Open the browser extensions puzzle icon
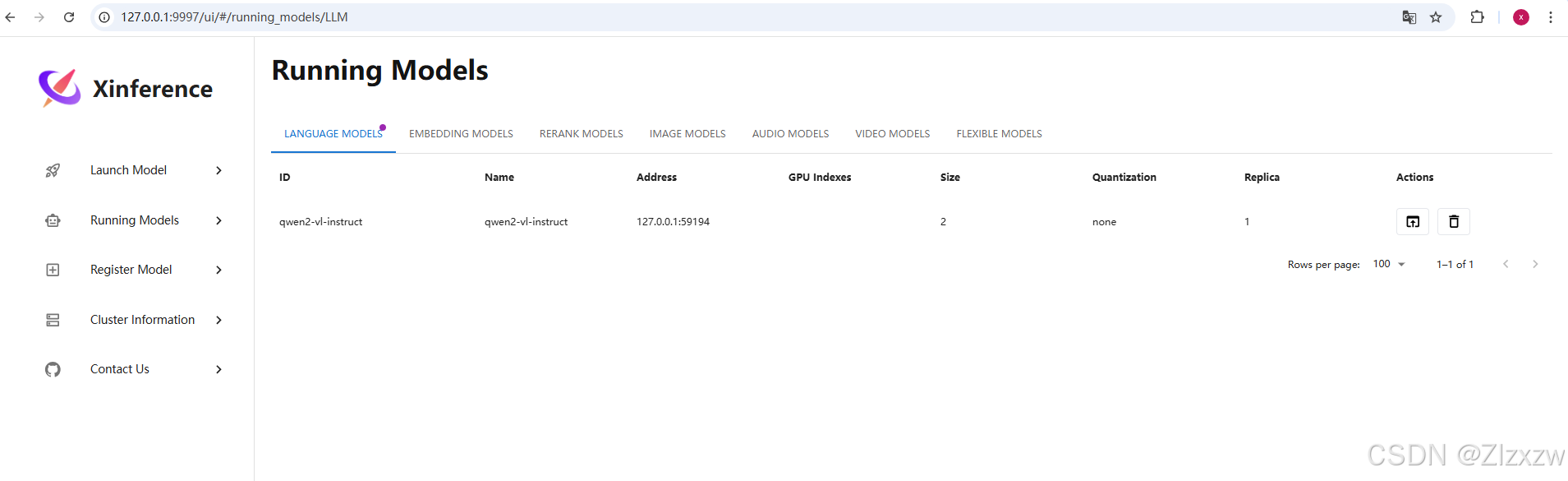Screen dimensions: 1568x481 tap(1477, 16)
